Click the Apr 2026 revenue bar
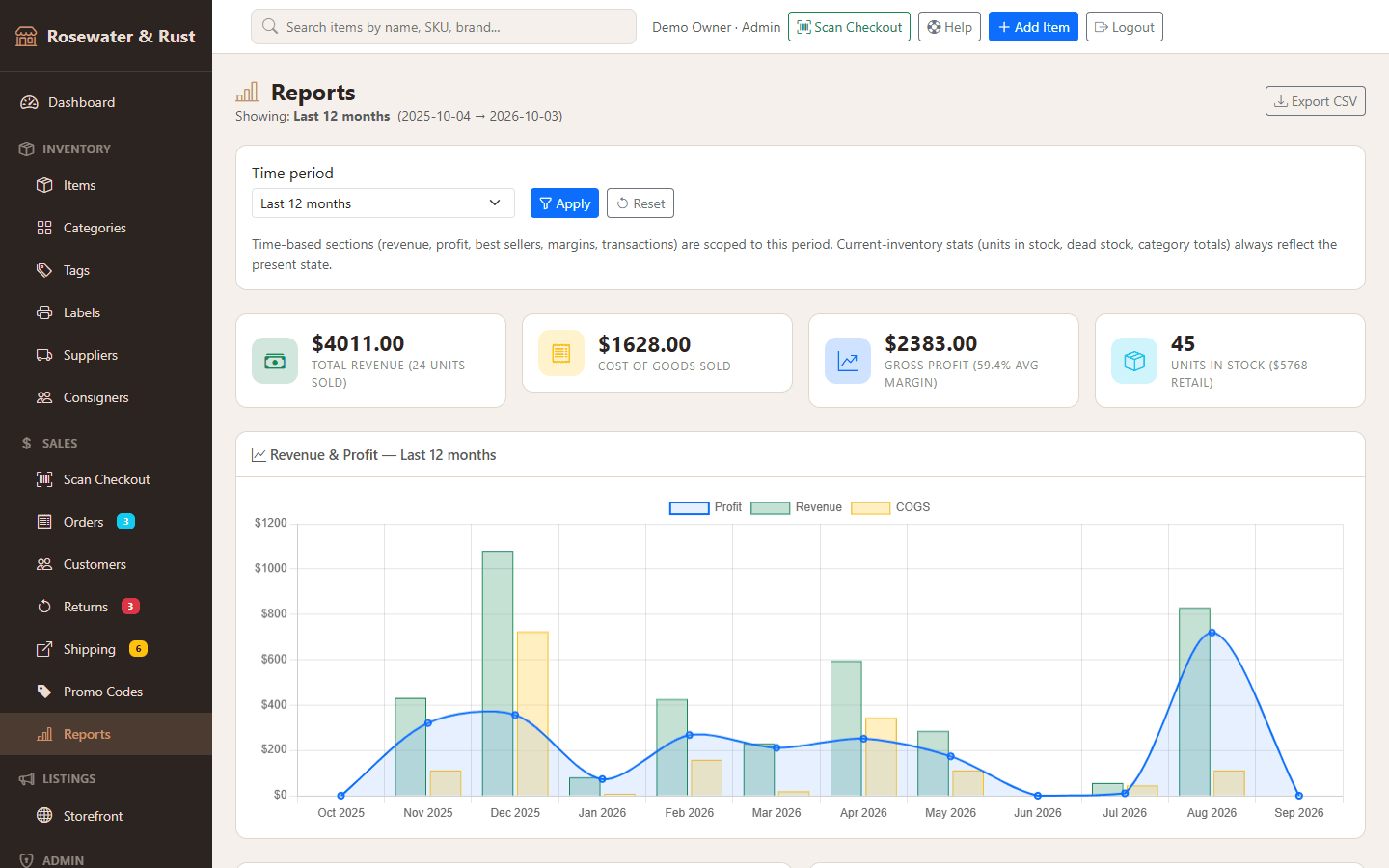This screenshot has width=1389, height=868. (x=846, y=728)
